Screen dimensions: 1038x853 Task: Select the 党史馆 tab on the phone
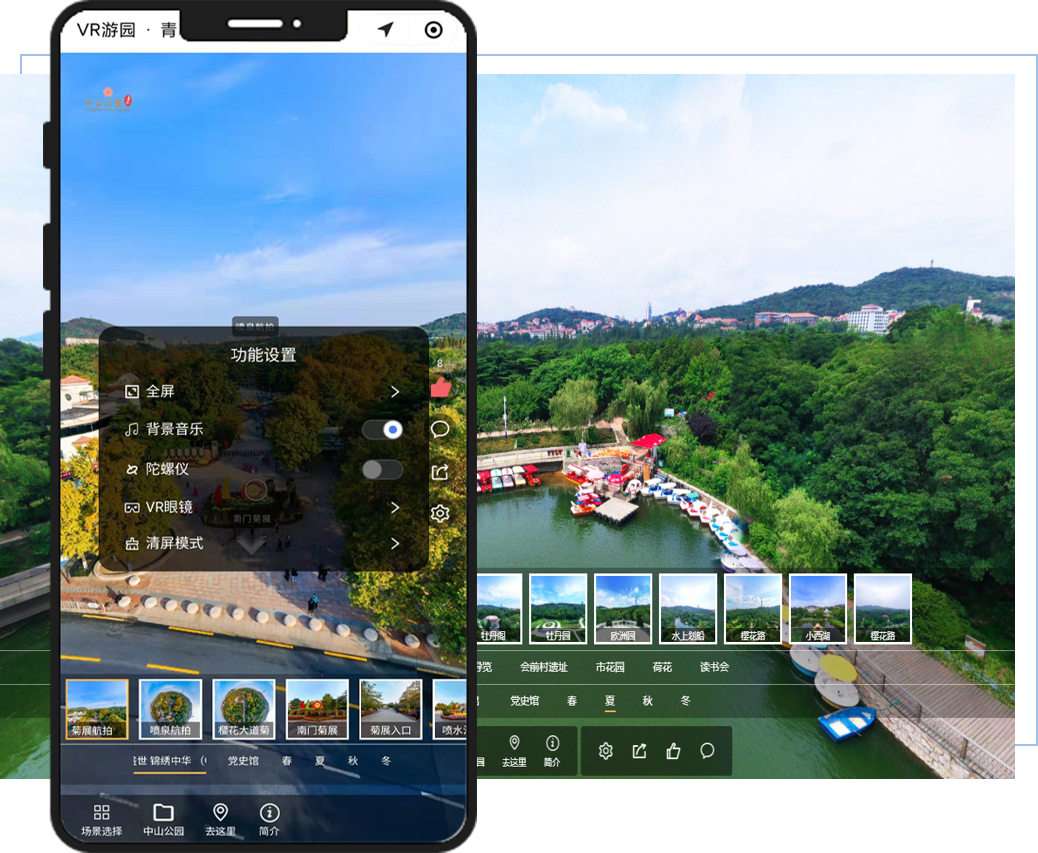(x=243, y=761)
